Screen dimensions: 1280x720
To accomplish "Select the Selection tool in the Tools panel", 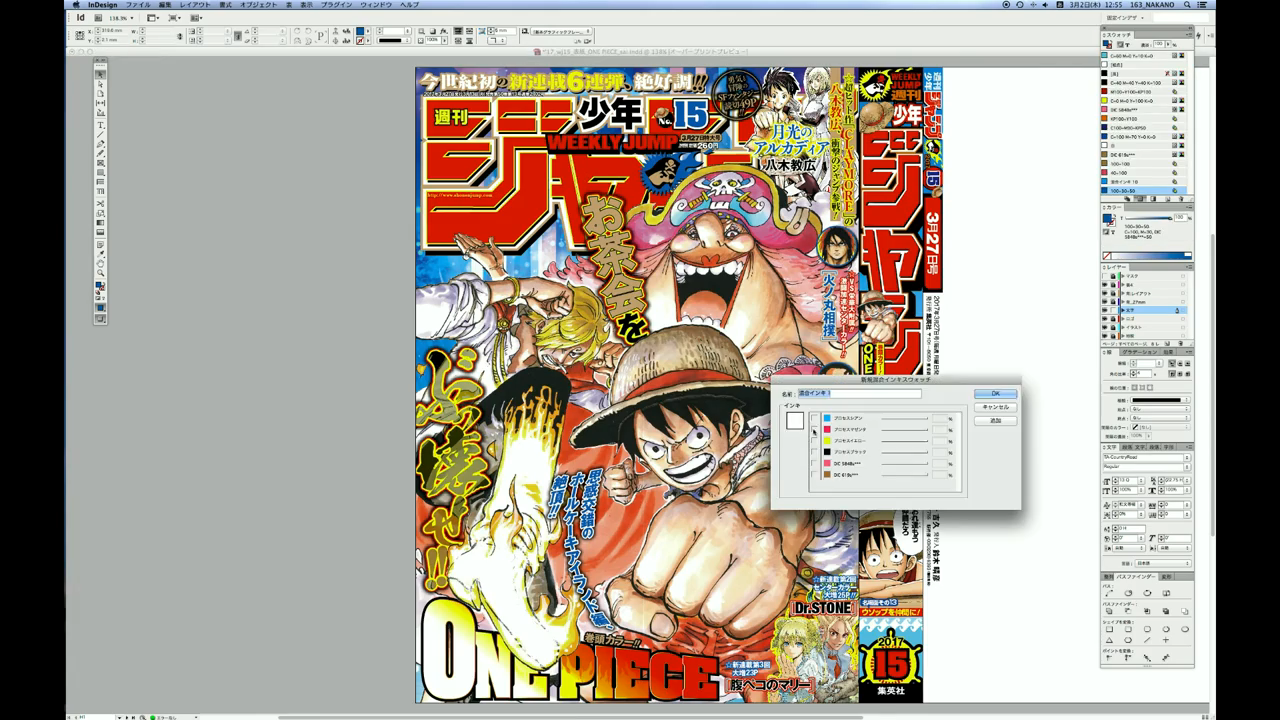I will click(101, 75).
